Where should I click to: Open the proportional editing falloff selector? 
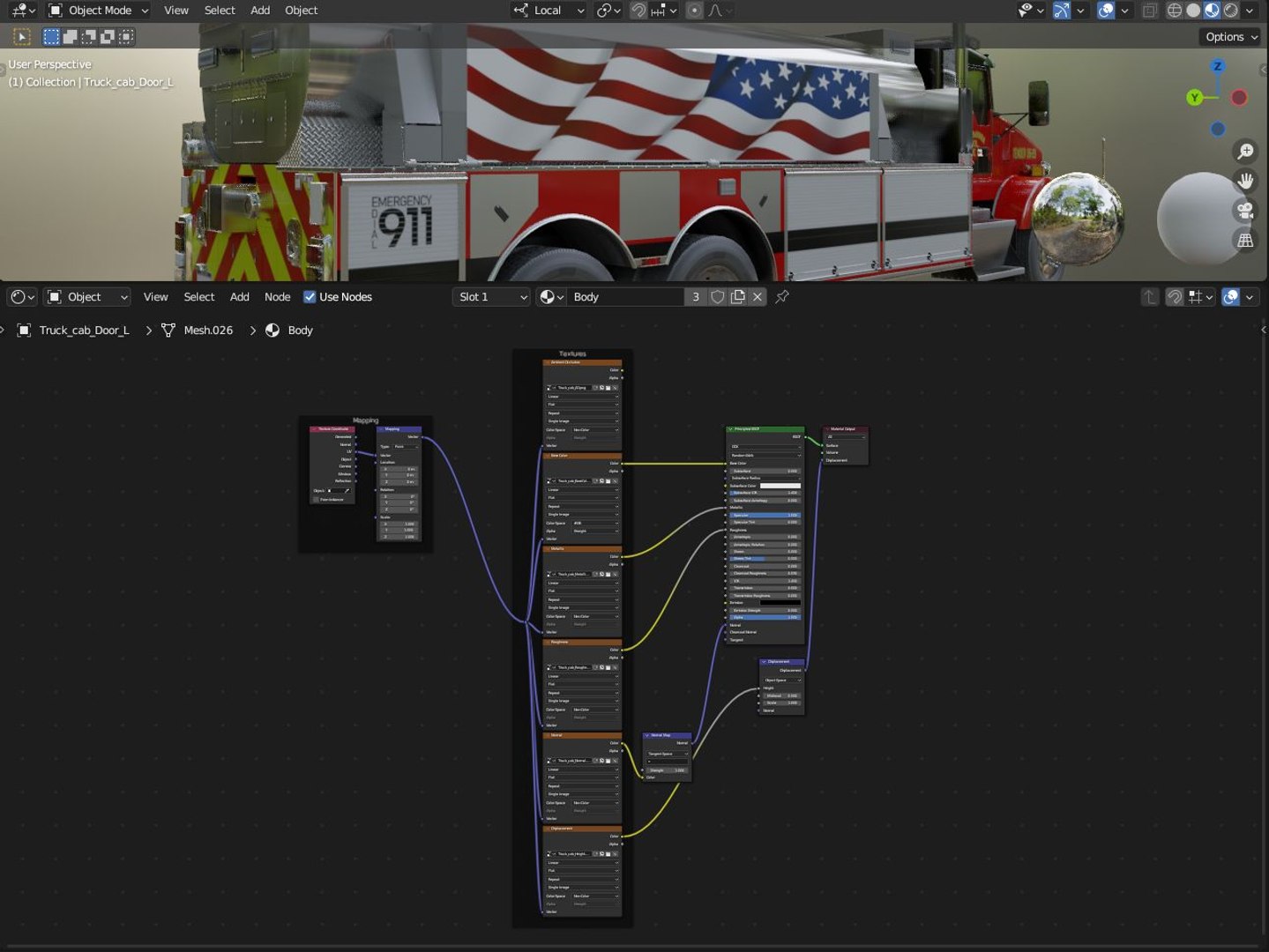click(x=720, y=11)
